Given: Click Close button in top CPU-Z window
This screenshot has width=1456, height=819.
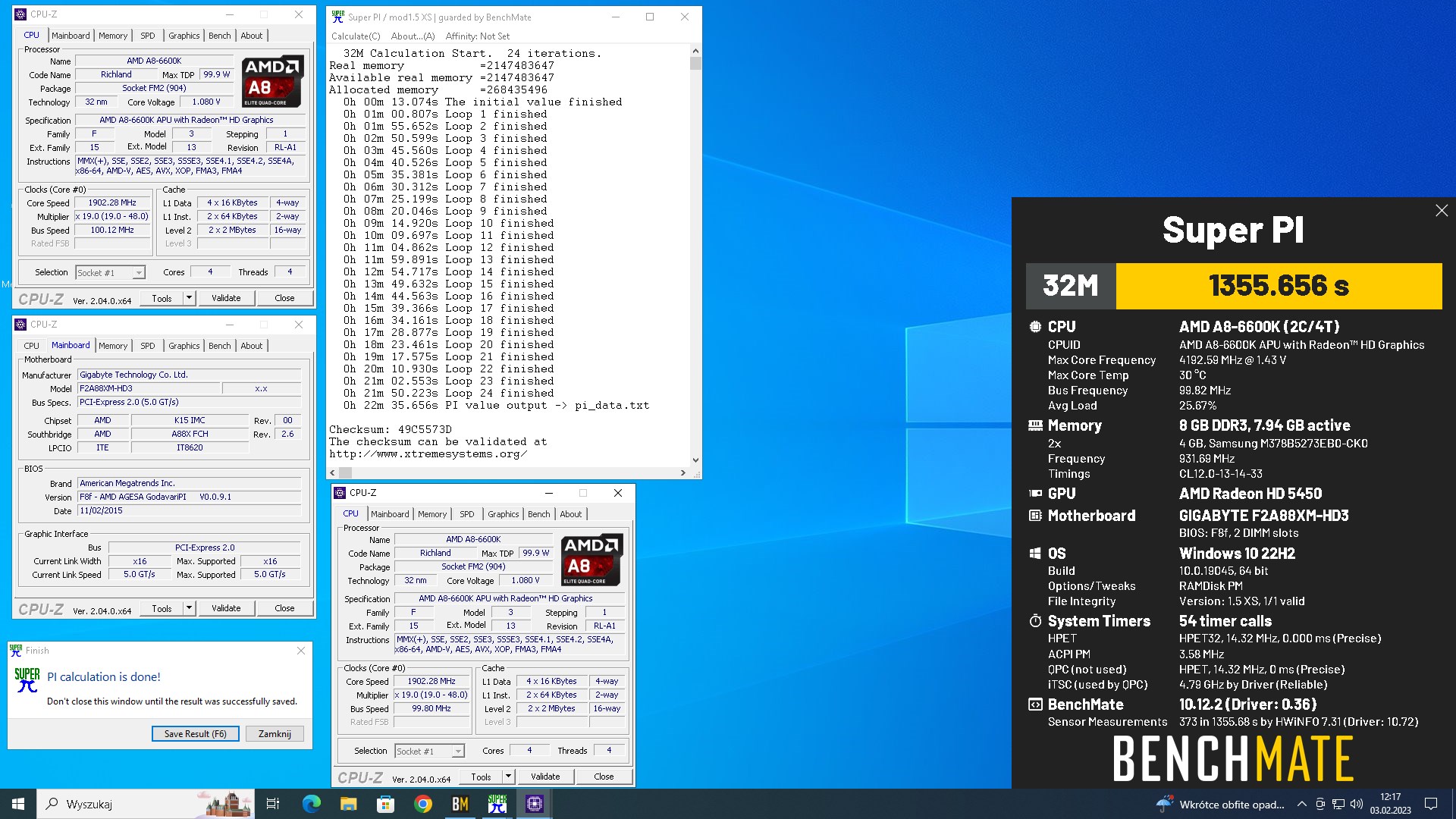Looking at the screenshot, I should tap(284, 298).
